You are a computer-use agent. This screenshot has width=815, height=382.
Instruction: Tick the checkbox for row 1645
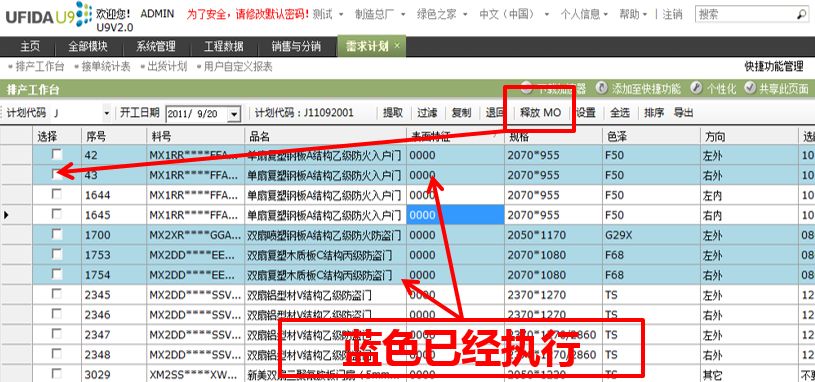pos(57,214)
